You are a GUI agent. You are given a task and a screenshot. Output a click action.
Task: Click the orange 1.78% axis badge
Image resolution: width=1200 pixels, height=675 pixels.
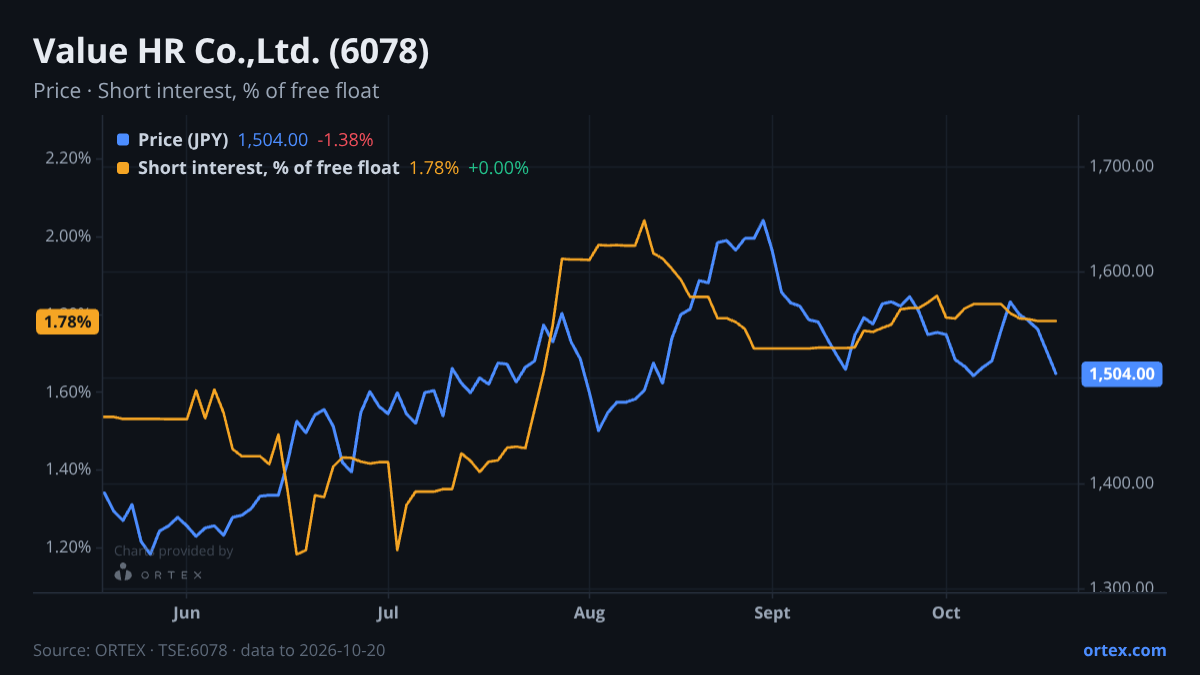tap(67, 322)
